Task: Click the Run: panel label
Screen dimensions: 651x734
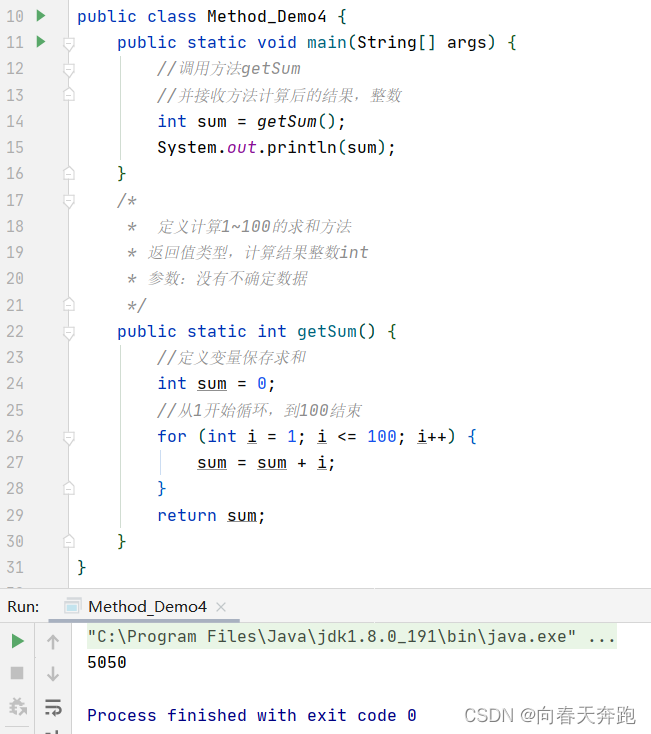Action: tap(23, 607)
